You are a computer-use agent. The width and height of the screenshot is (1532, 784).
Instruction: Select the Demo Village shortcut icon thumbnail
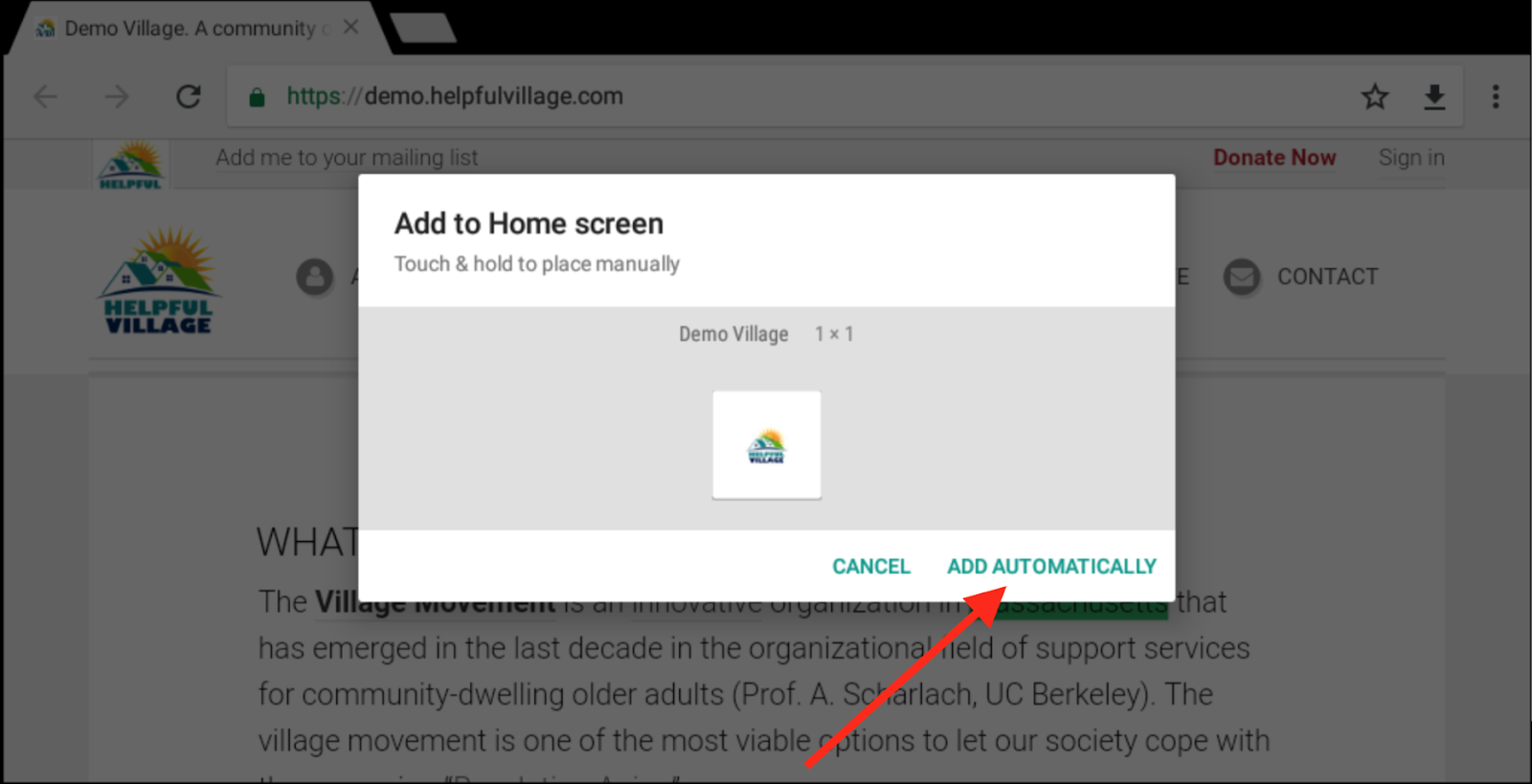(767, 445)
